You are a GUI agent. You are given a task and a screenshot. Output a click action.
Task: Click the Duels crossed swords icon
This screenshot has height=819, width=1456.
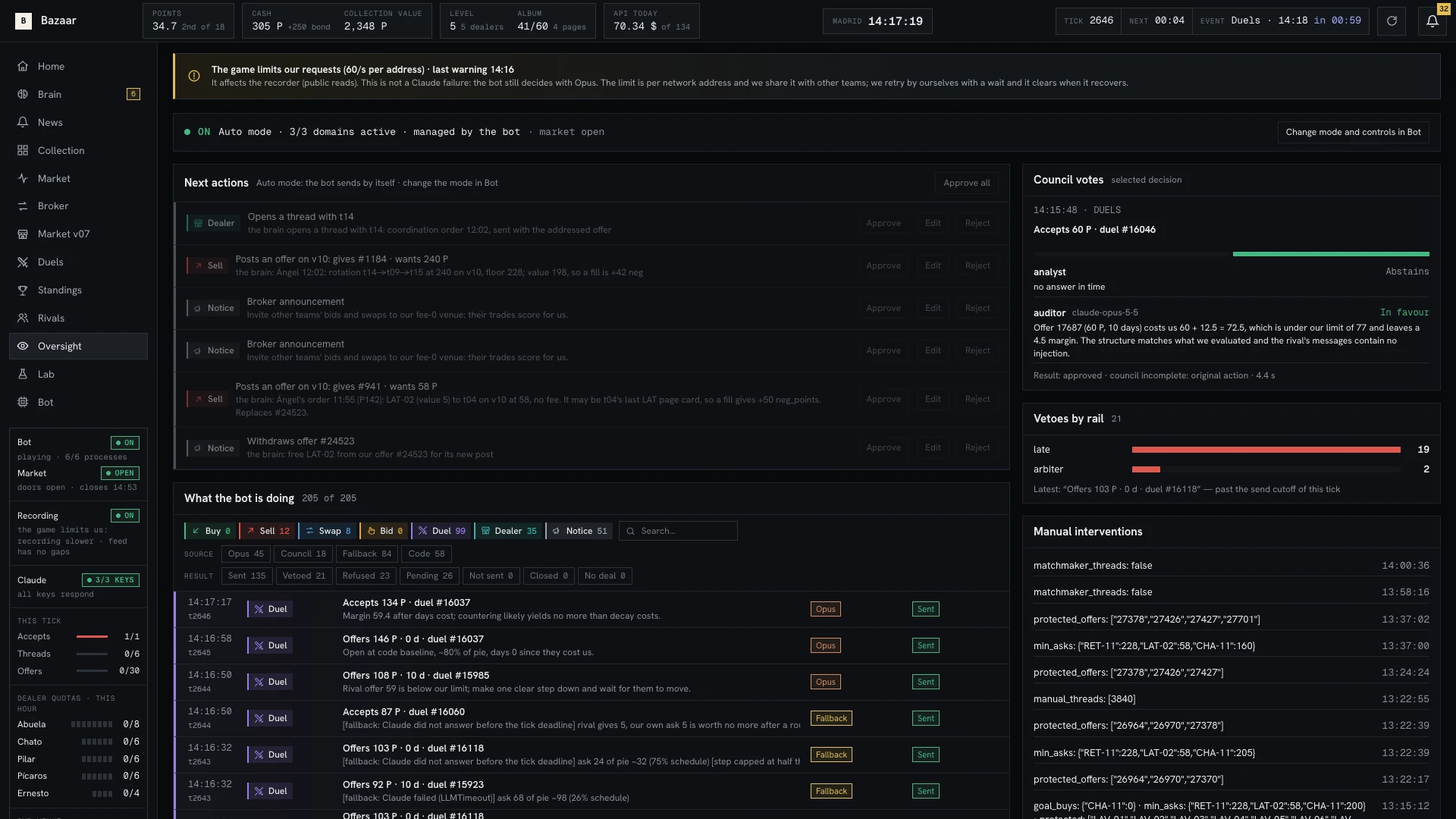tap(23, 262)
